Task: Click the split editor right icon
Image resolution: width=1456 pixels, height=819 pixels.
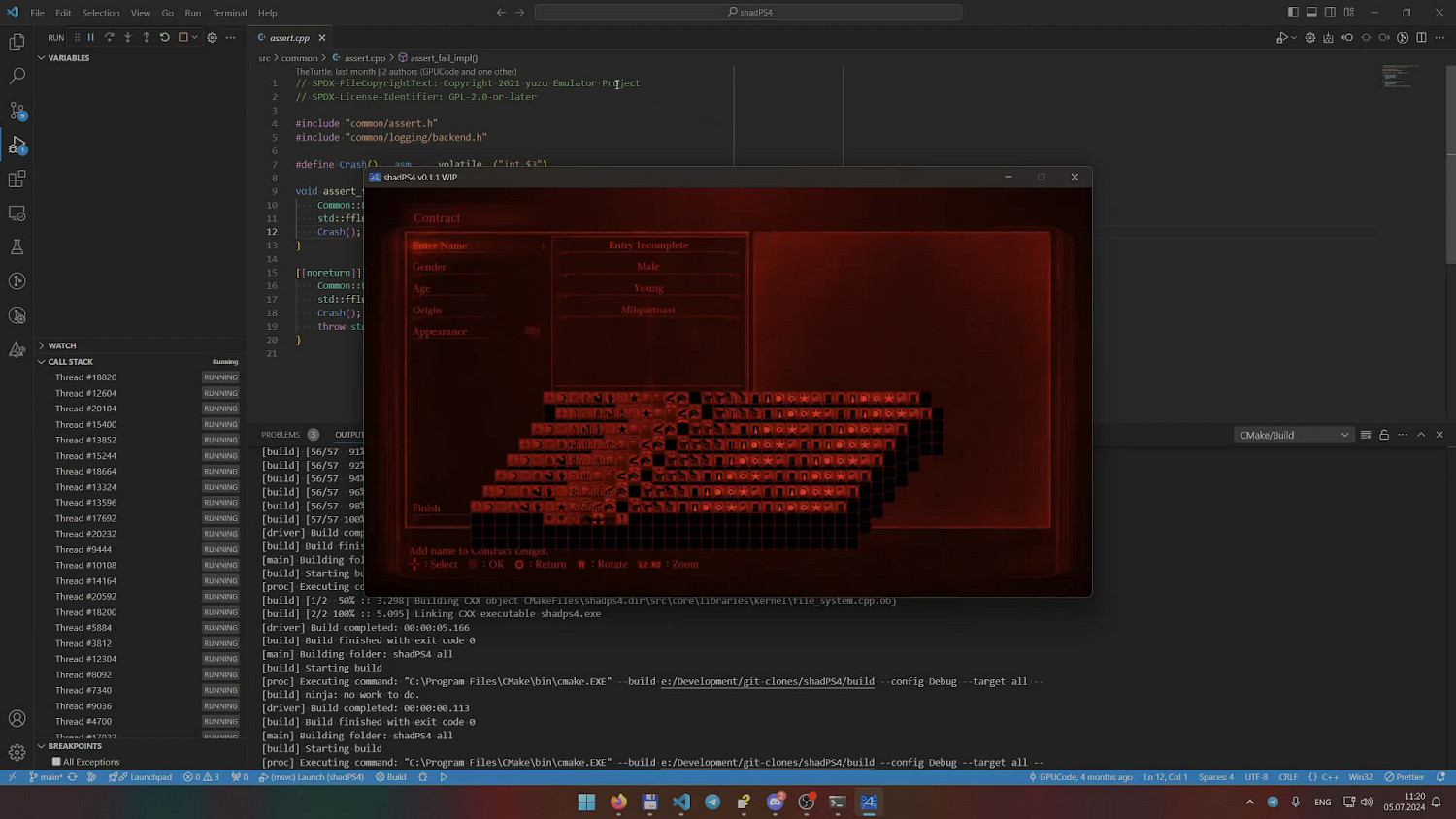Action: (x=1421, y=38)
